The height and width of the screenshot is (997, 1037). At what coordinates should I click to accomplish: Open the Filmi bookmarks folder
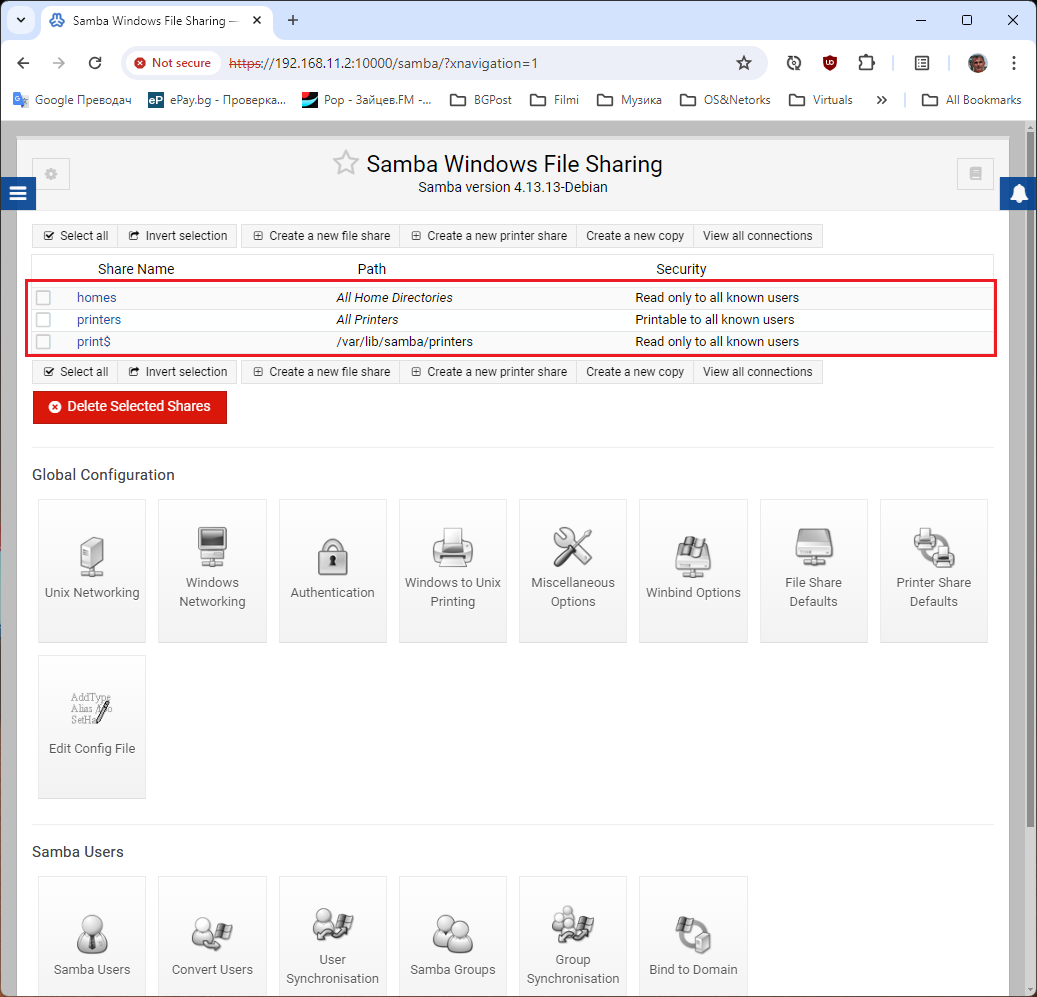point(555,100)
